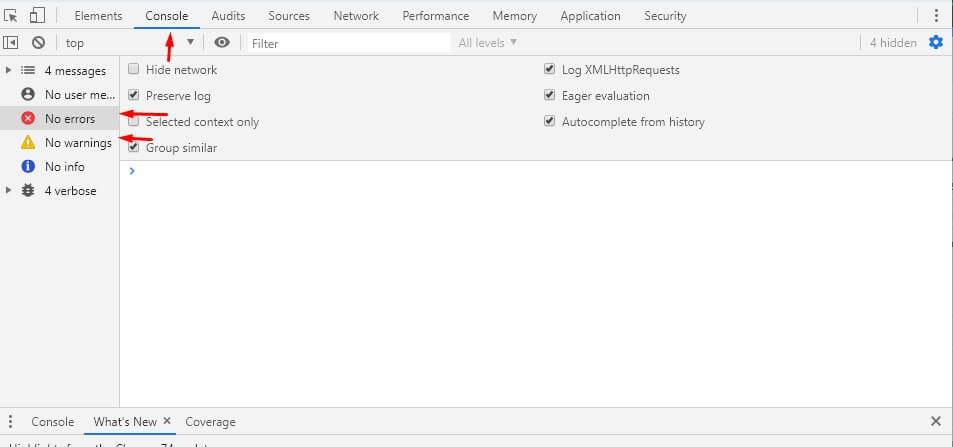Expand the 4 messages group

click(x=9, y=71)
